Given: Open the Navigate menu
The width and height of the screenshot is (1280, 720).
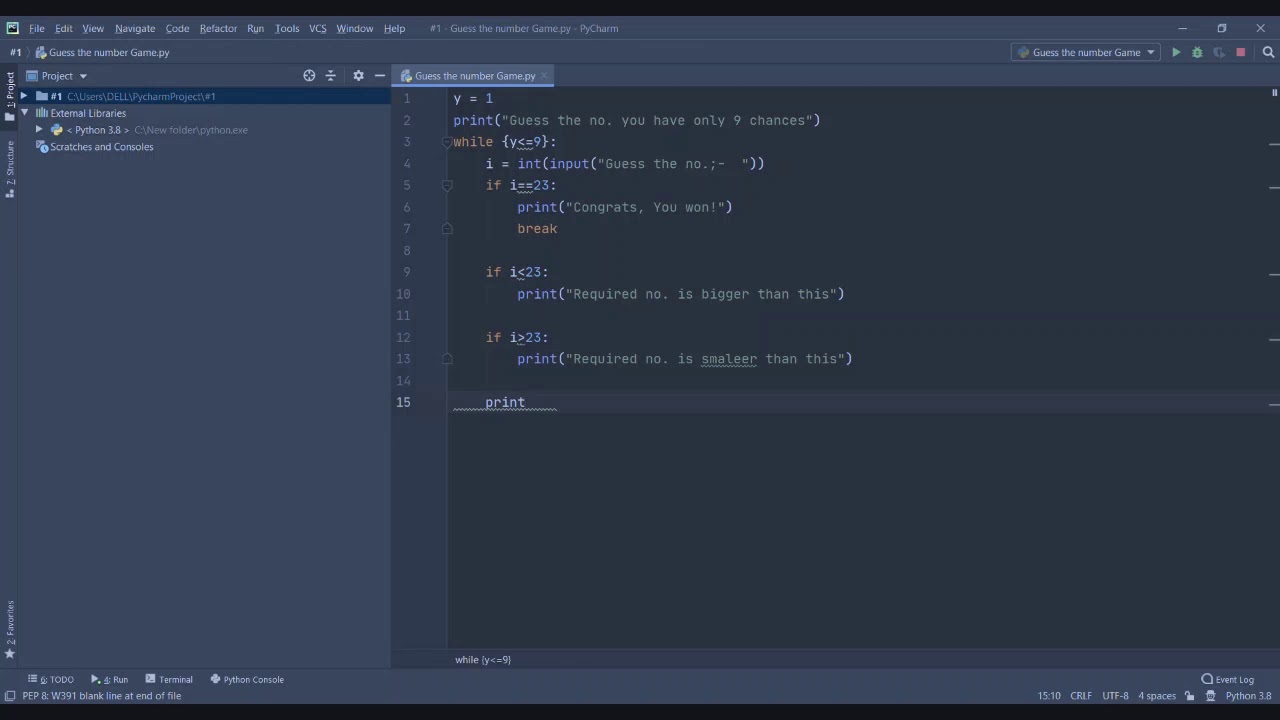Looking at the screenshot, I should (x=135, y=28).
